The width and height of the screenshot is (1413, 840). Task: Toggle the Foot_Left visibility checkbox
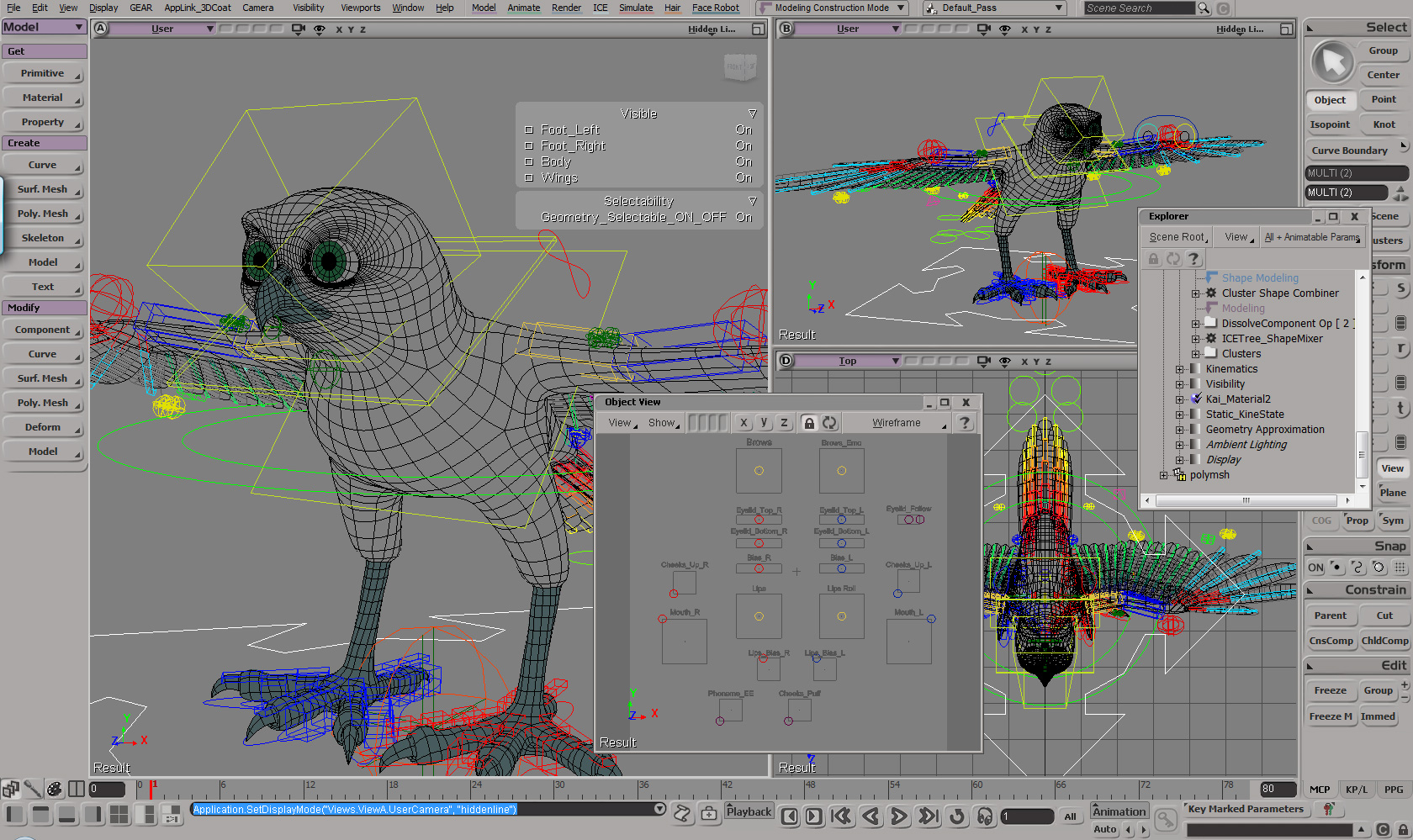click(529, 130)
